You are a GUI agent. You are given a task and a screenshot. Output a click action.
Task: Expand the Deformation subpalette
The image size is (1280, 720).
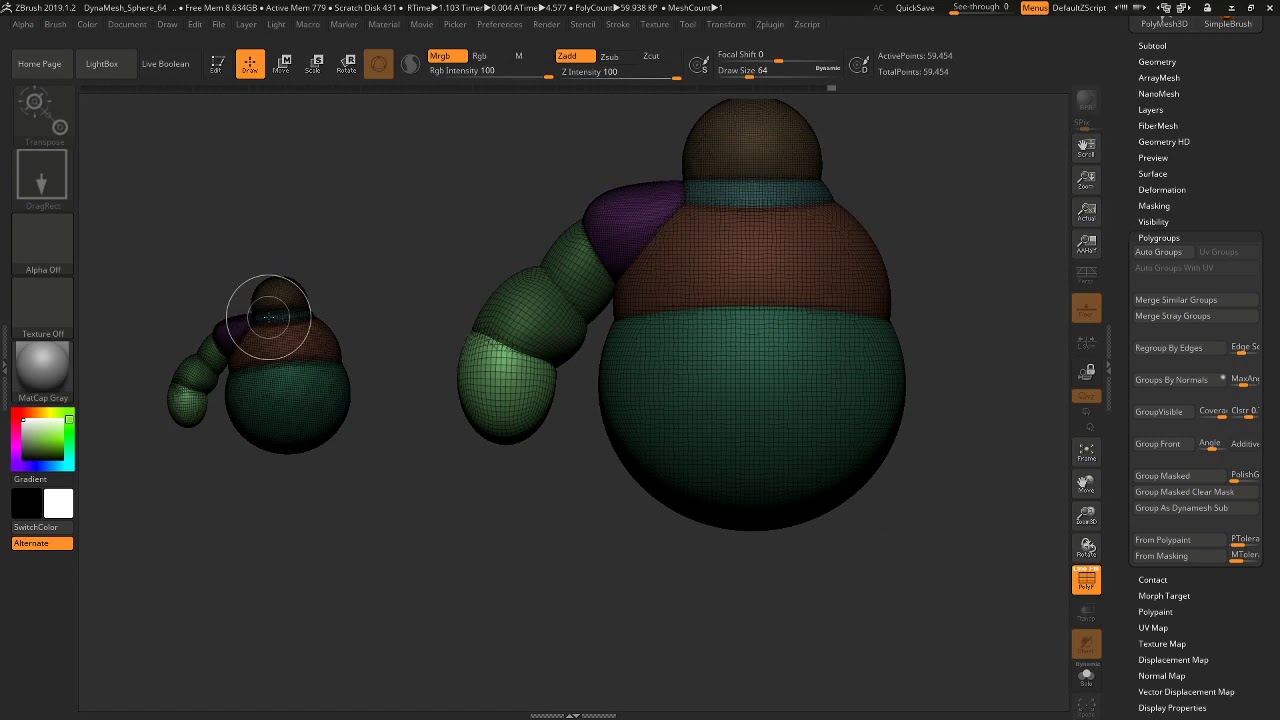click(x=1162, y=190)
